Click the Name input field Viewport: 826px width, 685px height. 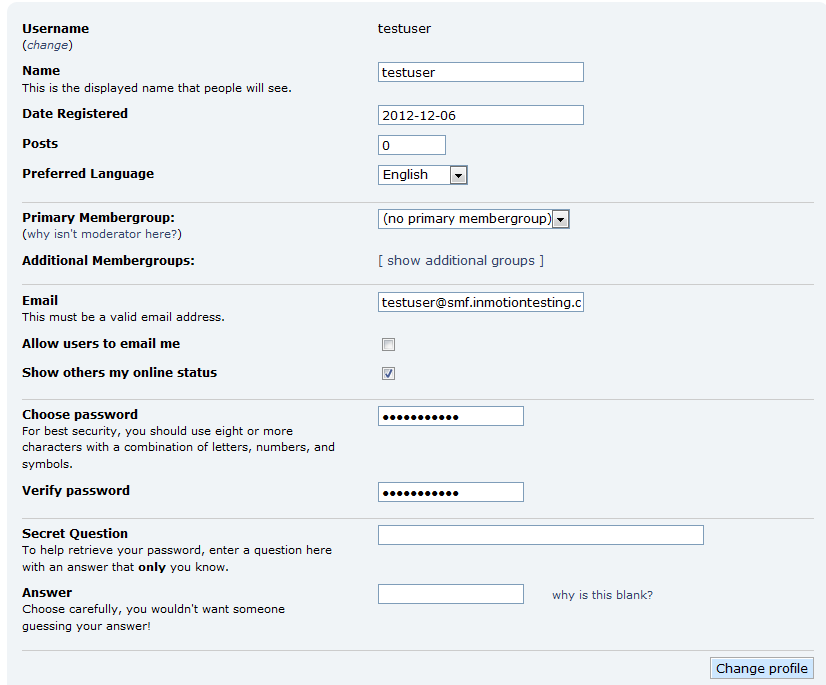[480, 72]
